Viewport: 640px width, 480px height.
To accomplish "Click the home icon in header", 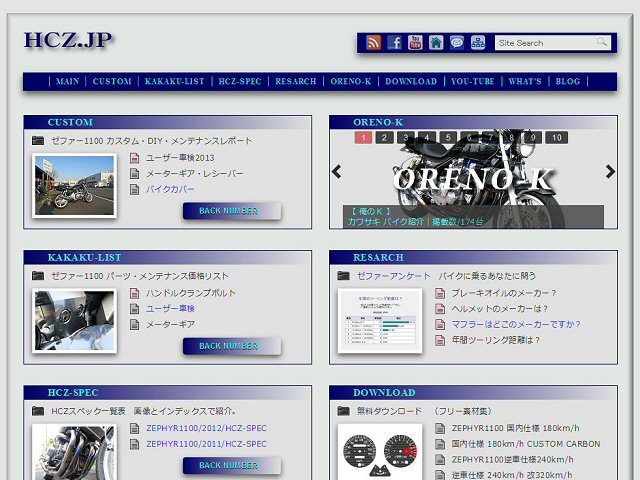I will tap(436, 42).
